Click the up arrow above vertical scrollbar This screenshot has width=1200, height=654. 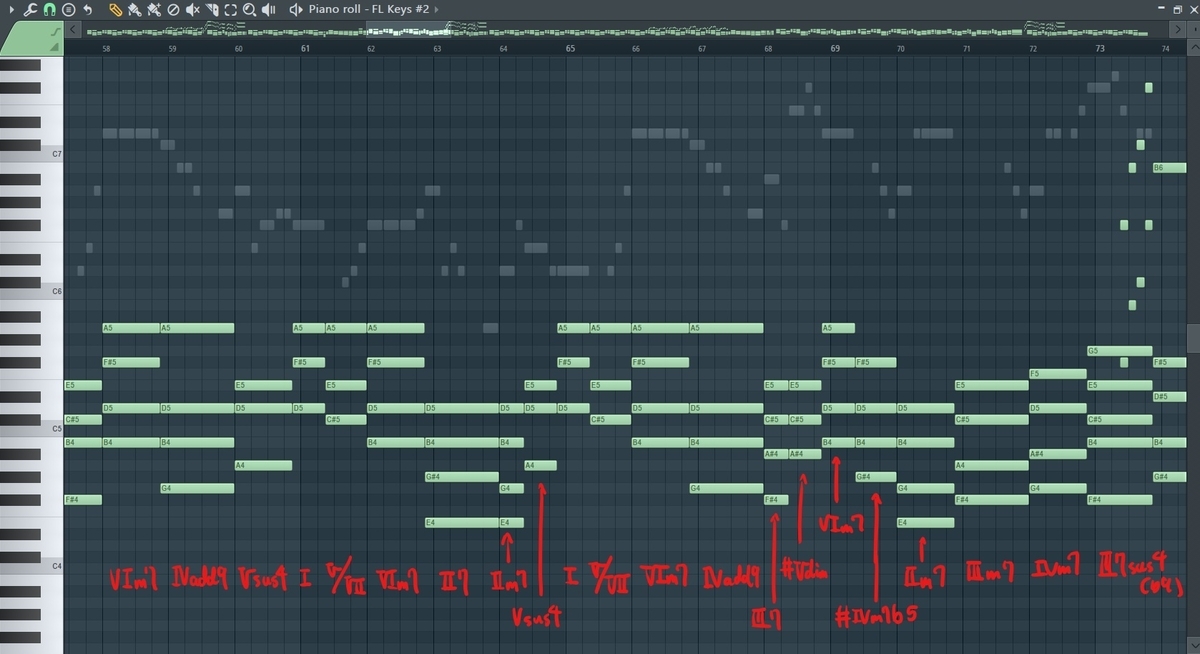click(x=1192, y=47)
